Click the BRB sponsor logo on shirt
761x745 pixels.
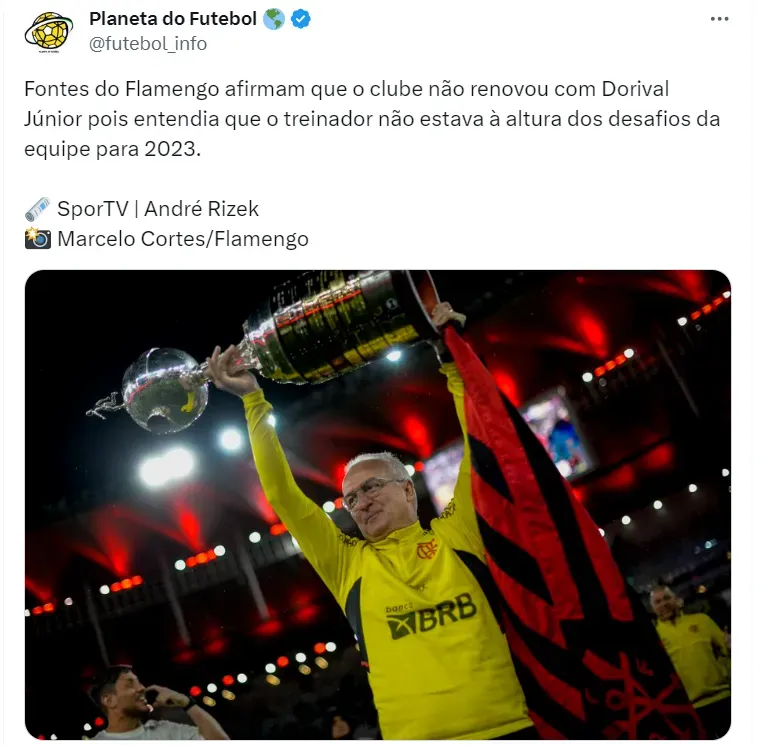point(431,617)
